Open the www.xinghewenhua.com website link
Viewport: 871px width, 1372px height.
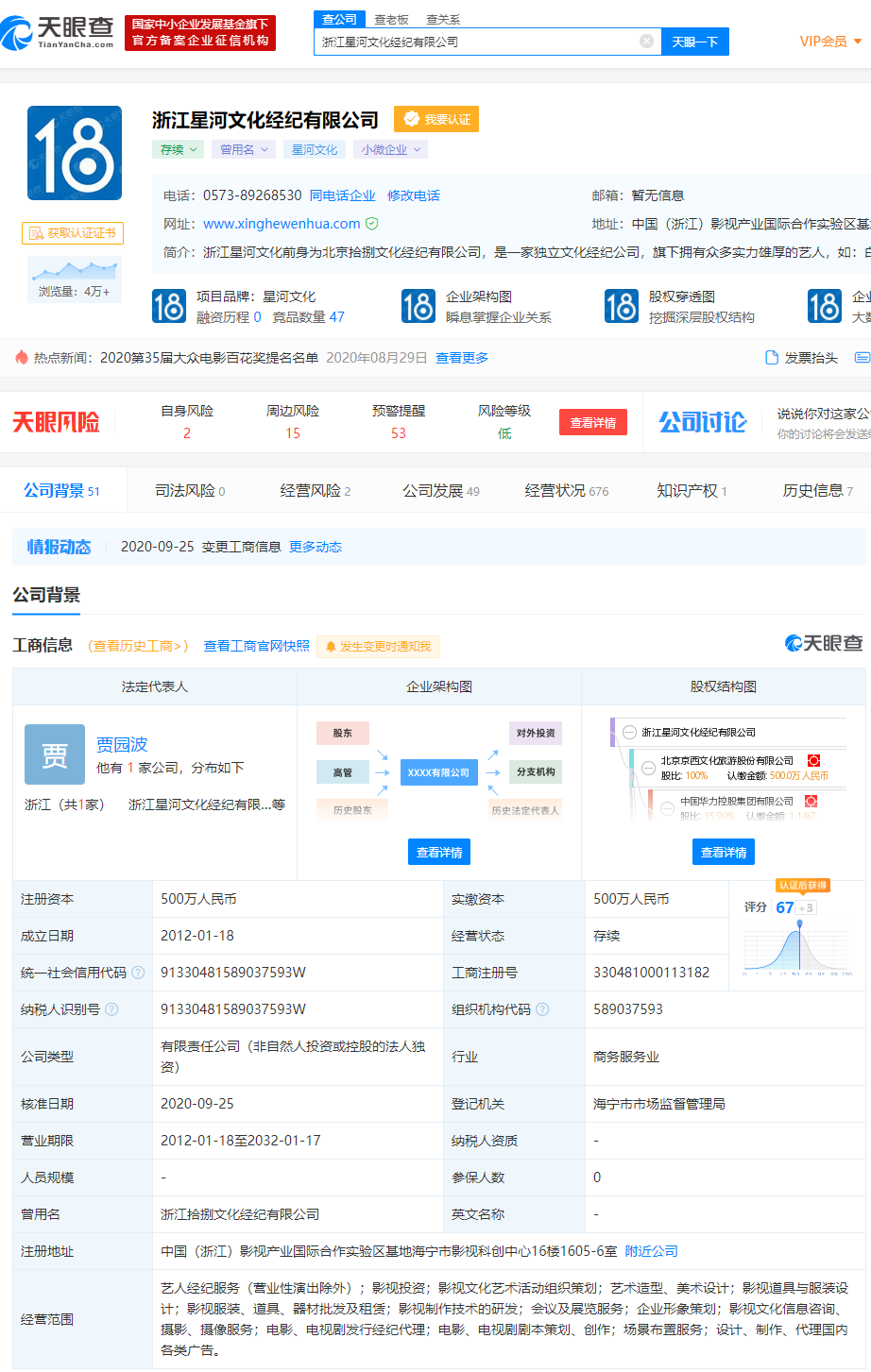(x=282, y=224)
